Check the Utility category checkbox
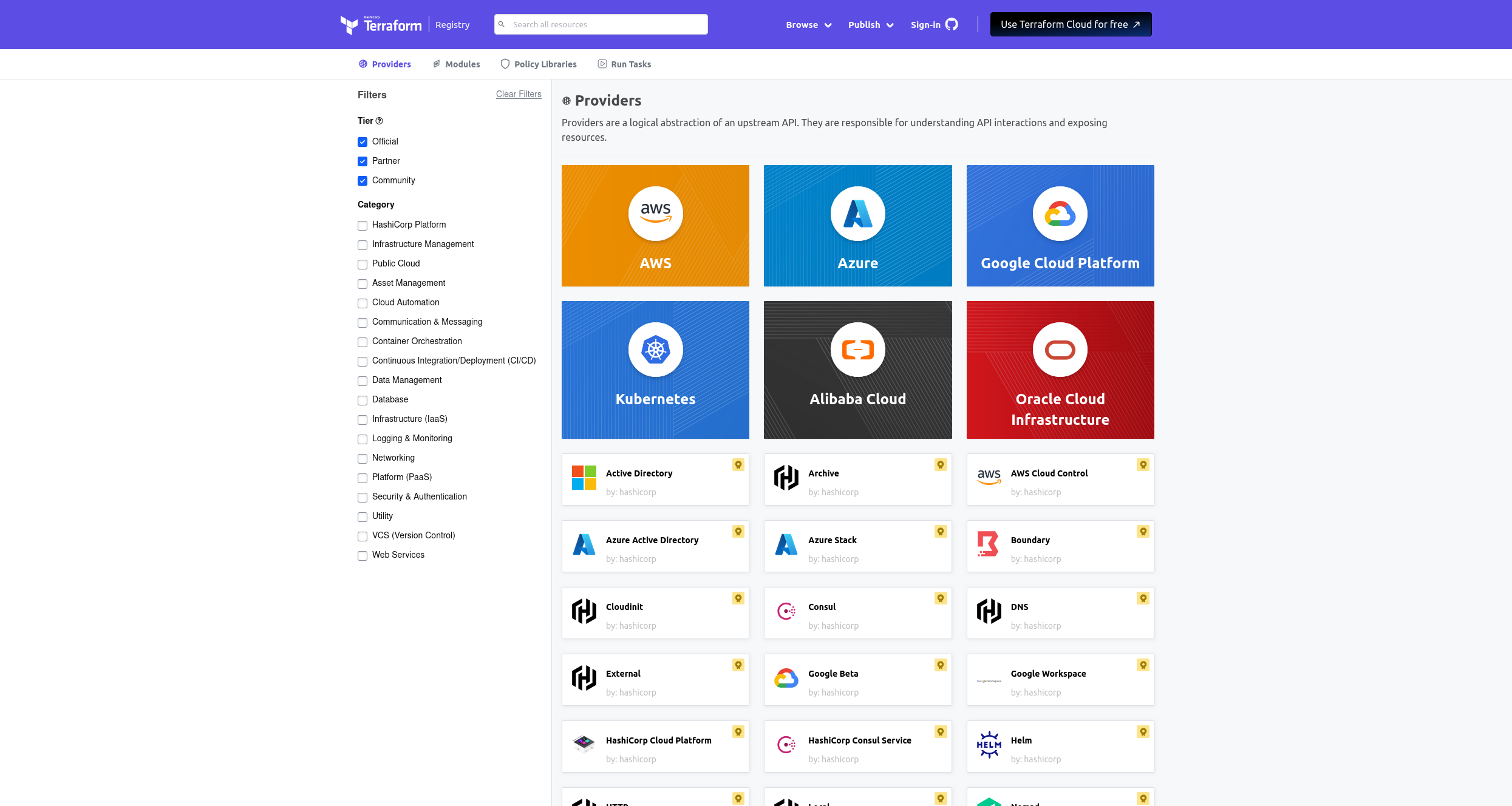Viewport: 1512px width, 806px height. (x=363, y=517)
